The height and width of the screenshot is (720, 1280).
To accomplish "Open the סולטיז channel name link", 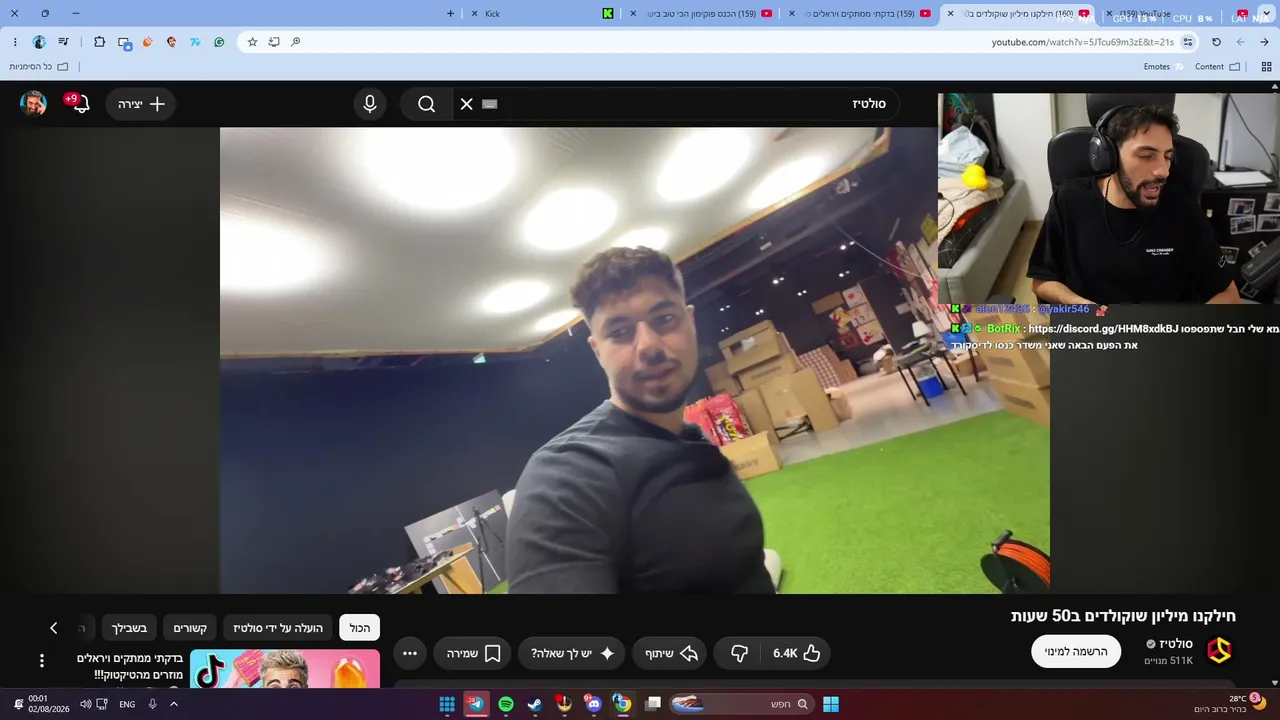I will (x=1176, y=644).
